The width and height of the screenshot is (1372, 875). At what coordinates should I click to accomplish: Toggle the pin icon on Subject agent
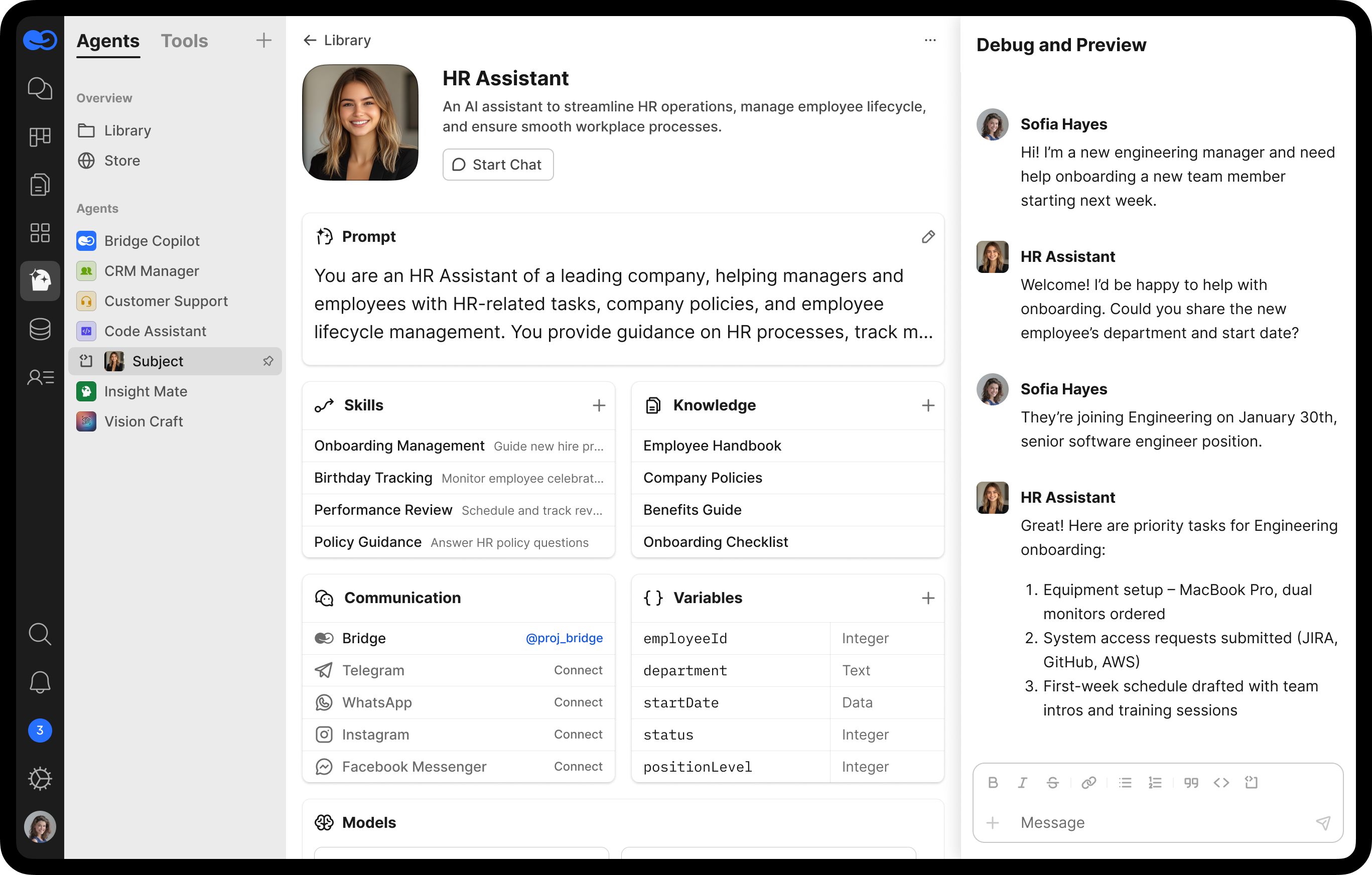pos(268,361)
